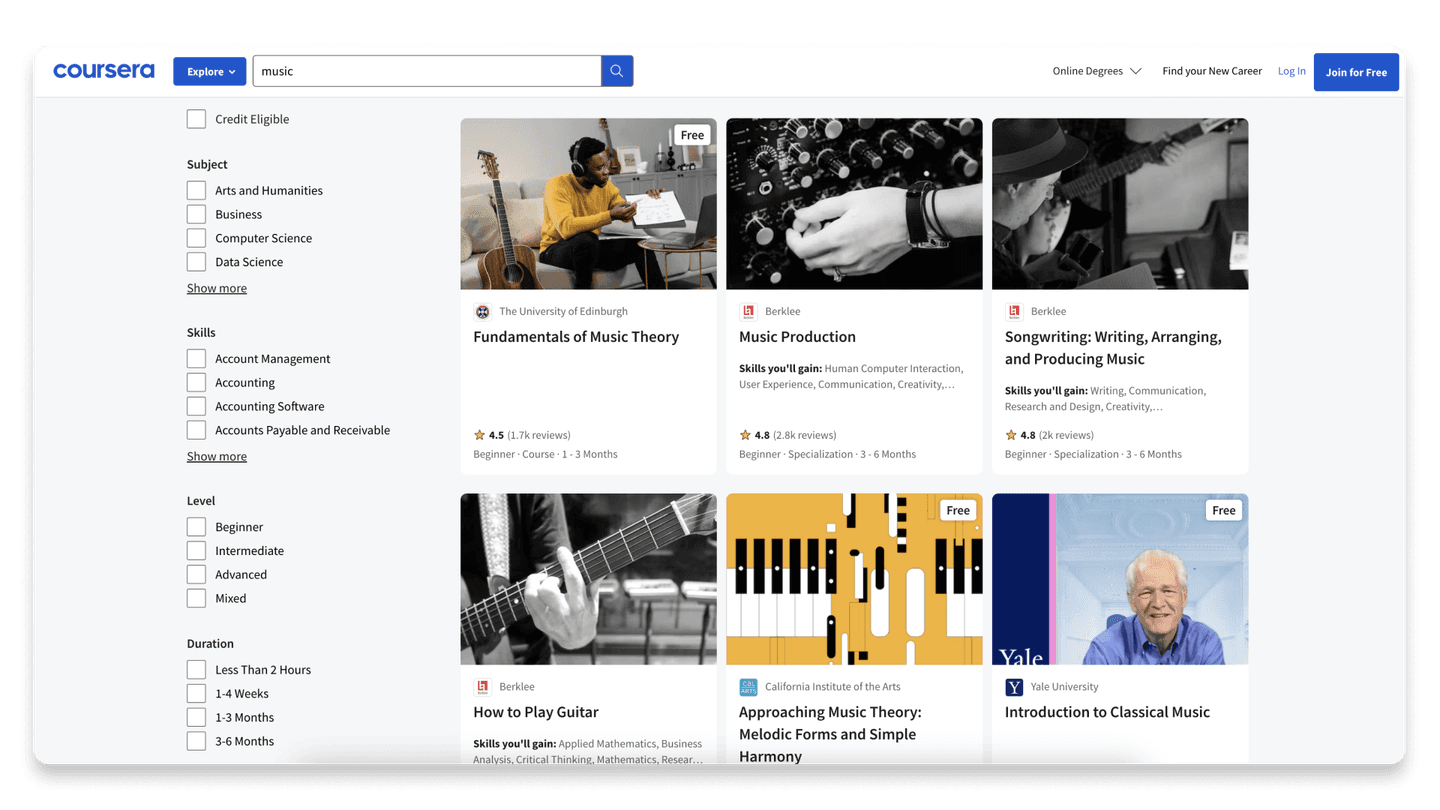
Task: Open Approaching Music Theory course title
Action: click(x=830, y=734)
